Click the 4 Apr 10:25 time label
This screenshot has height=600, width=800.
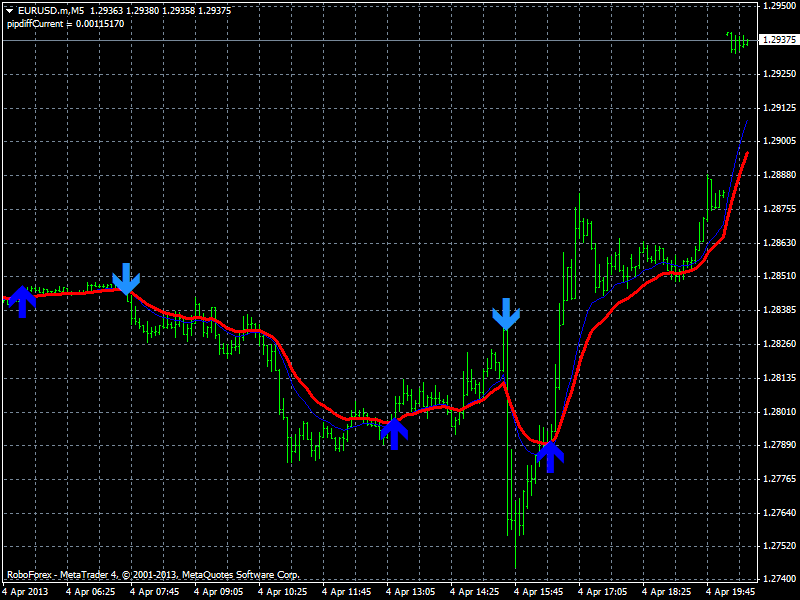[x=282, y=592]
